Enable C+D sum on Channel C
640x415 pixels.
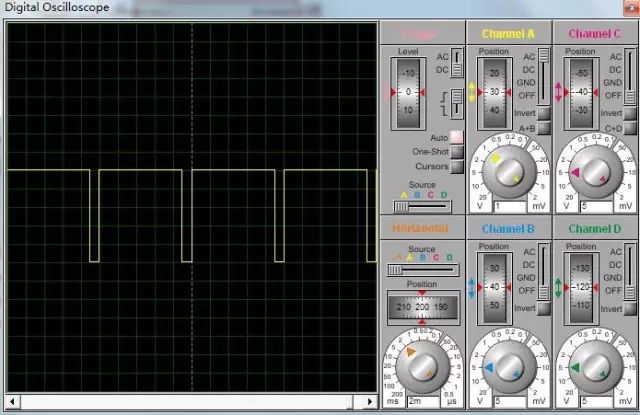pos(630,128)
